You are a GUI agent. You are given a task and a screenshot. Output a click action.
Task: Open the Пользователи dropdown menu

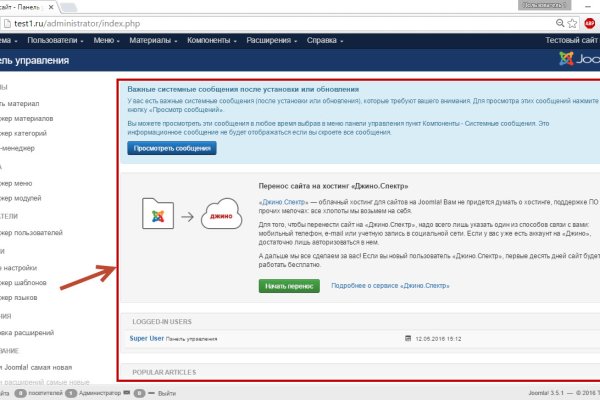point(53,40)
